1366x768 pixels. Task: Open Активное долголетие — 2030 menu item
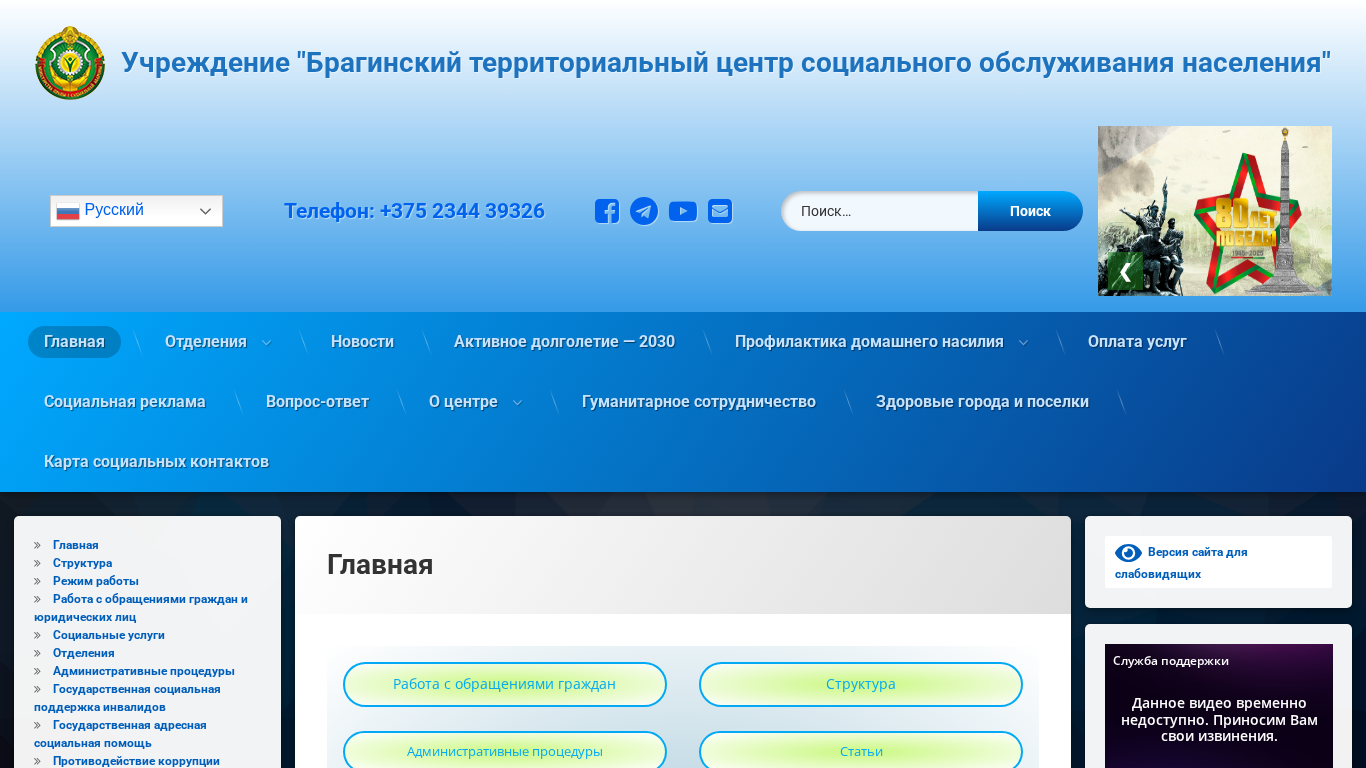click(564, 342)
